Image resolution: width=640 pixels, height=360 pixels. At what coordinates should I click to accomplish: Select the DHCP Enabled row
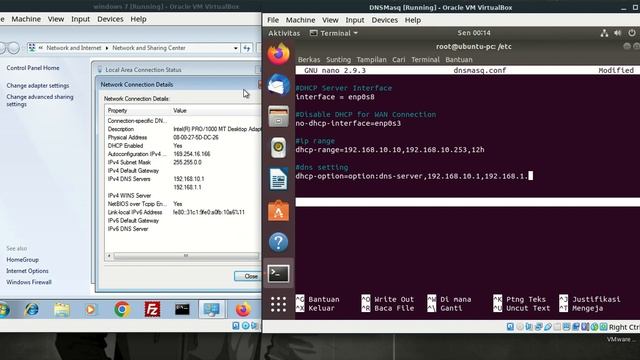183,146
